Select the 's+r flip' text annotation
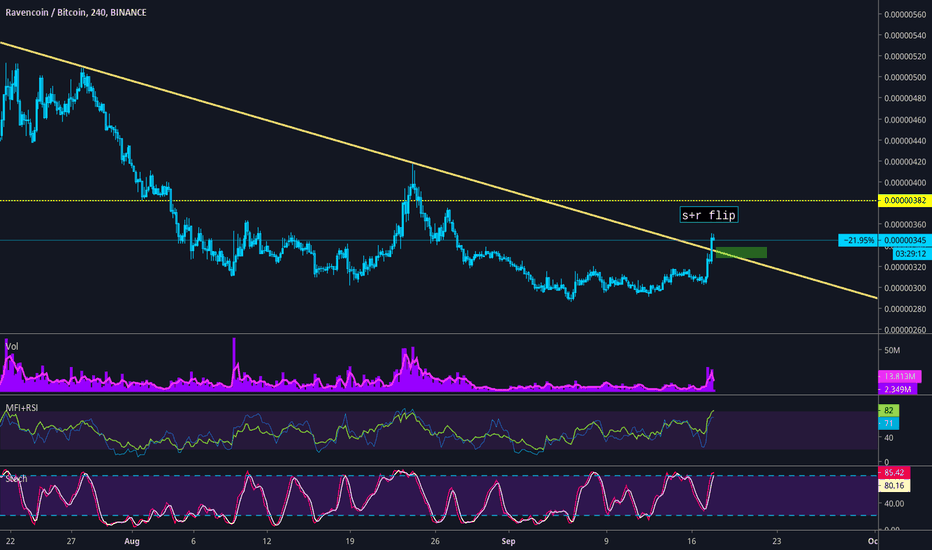This screenshot has height=550, width=932. coord(709,215)
